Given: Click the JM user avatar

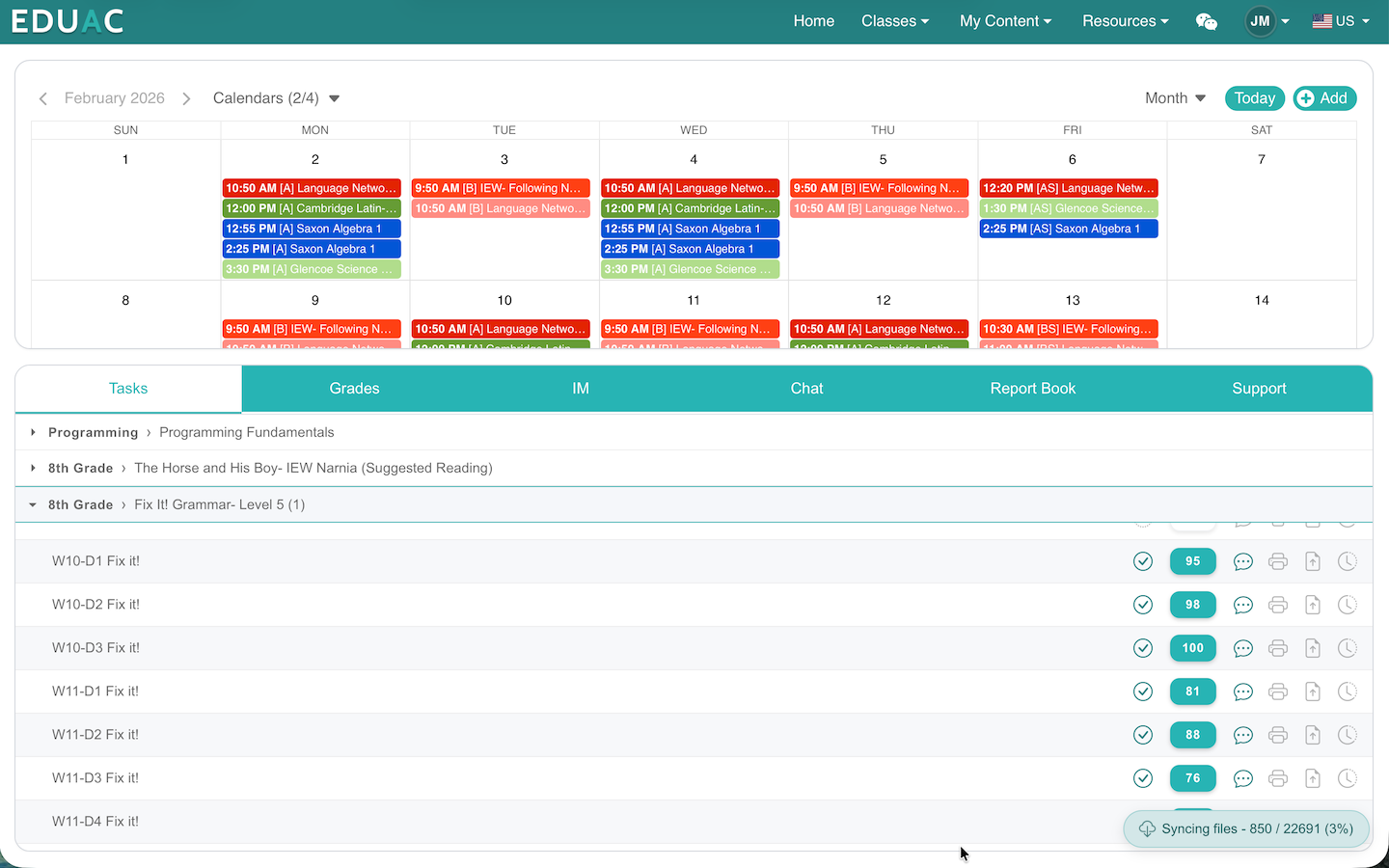Looking at the screenshot, I should click(x=1260, y=21).
